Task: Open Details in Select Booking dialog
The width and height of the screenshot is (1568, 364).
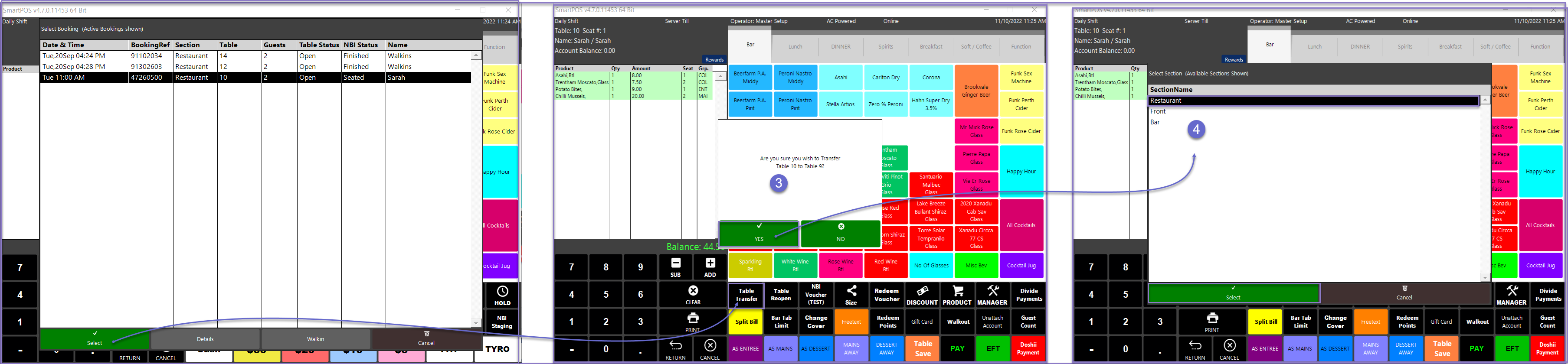Action: (x=205, y=339)
